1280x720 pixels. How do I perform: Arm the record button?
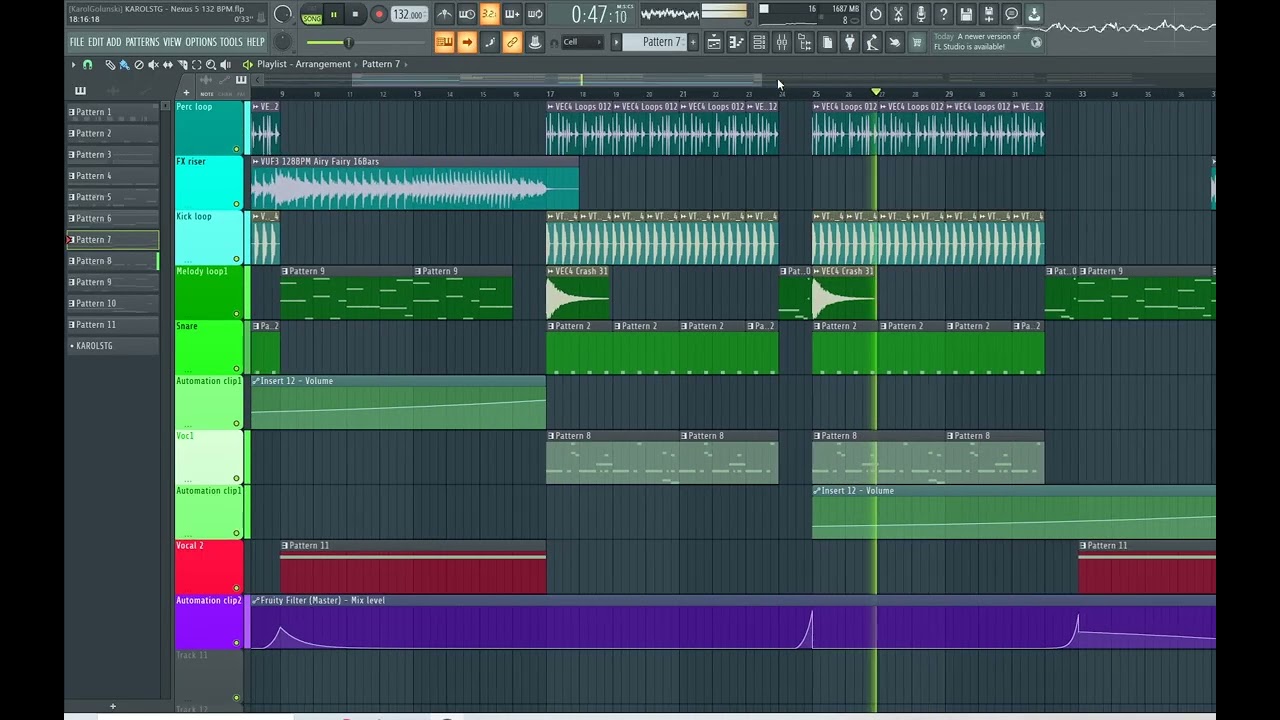coord(379,14)
